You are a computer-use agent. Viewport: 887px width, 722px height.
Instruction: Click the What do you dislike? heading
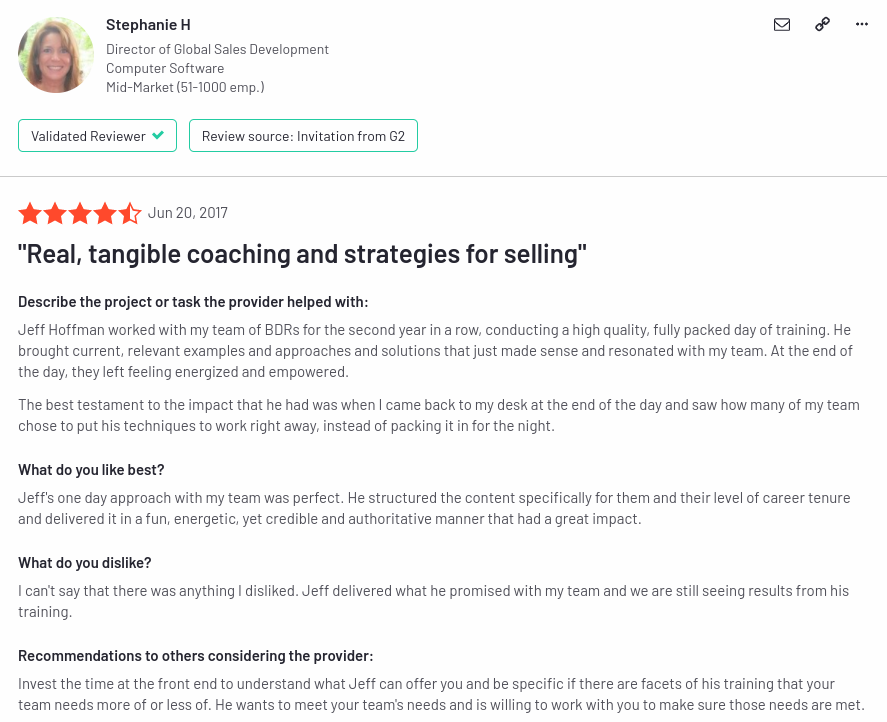pos(85,563)
